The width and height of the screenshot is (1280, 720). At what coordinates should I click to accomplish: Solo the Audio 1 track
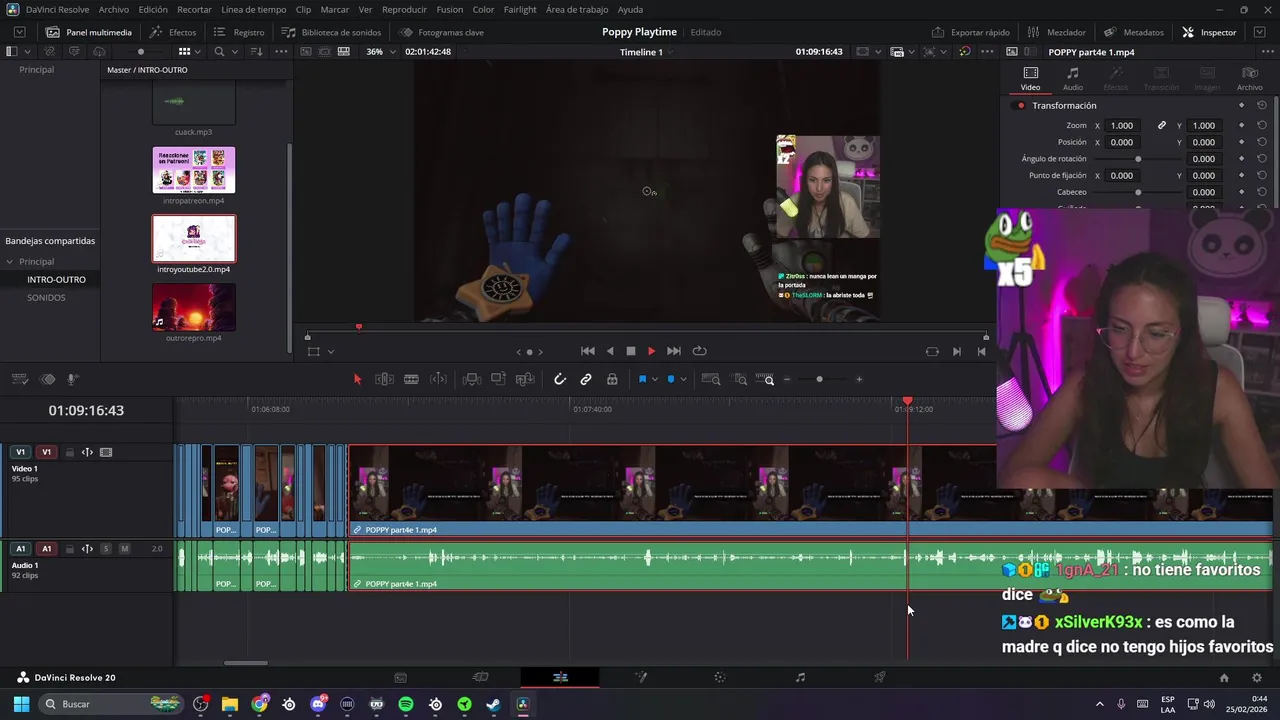coord(106,549)
